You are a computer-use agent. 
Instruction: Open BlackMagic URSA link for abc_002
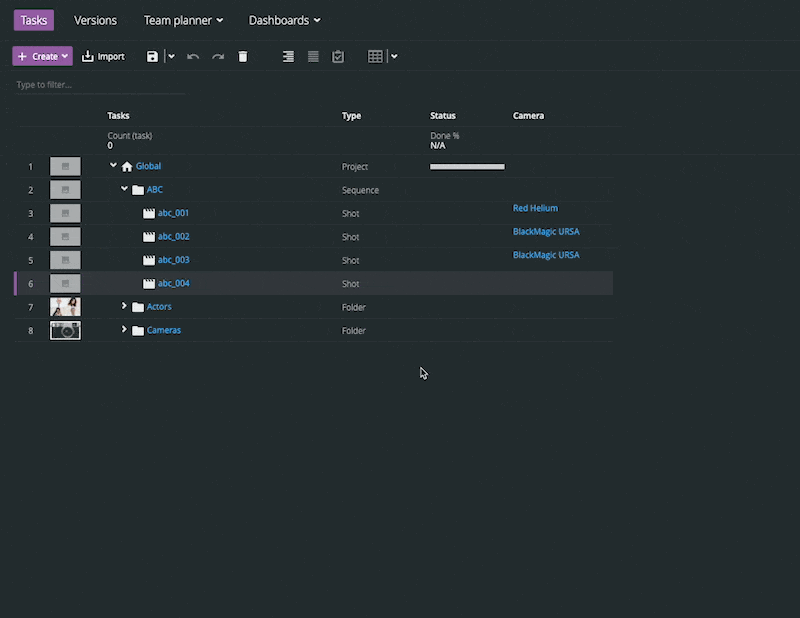tap(546, 232)
